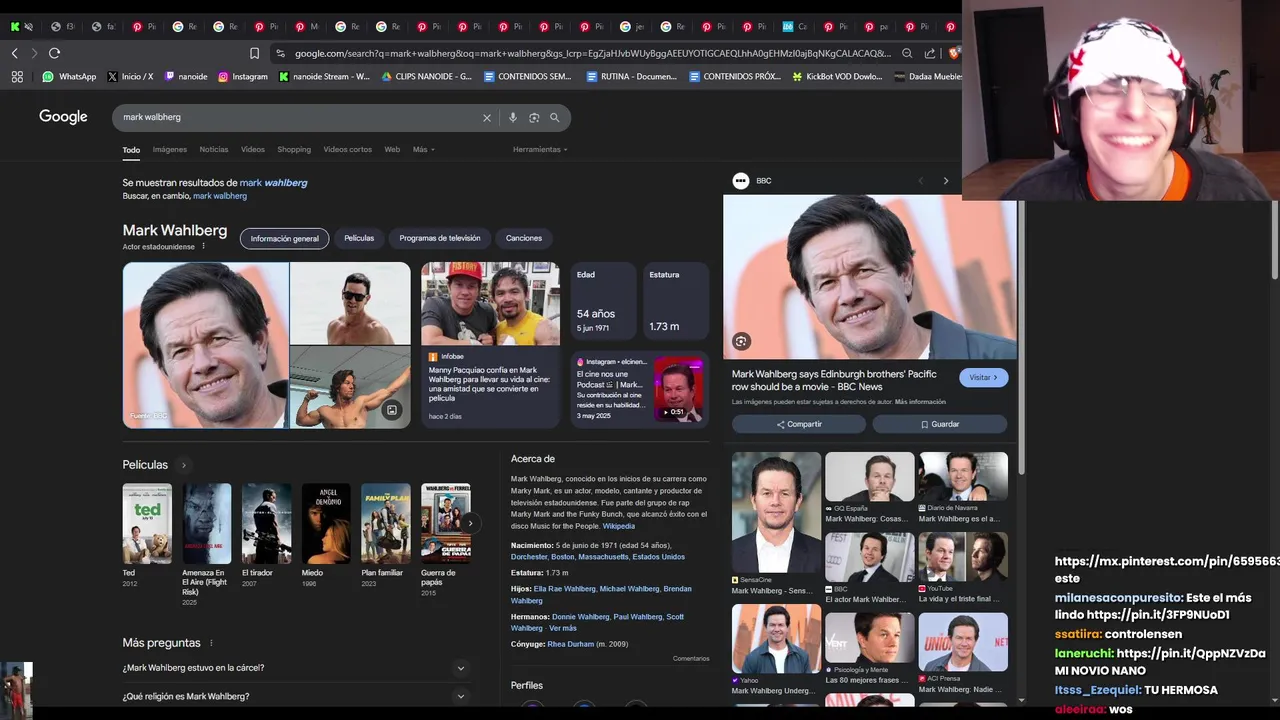
Task: Clear the Google search box with the X
Action: click(487, 118)
